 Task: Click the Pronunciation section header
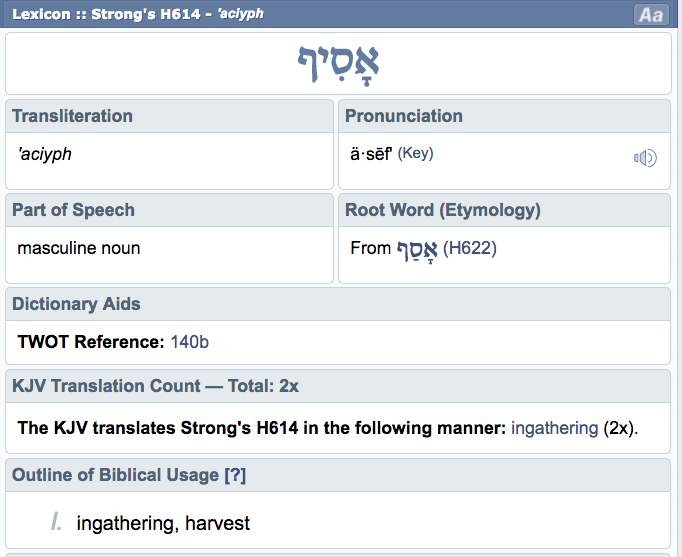pyautogui.click(x=404, y=116)
